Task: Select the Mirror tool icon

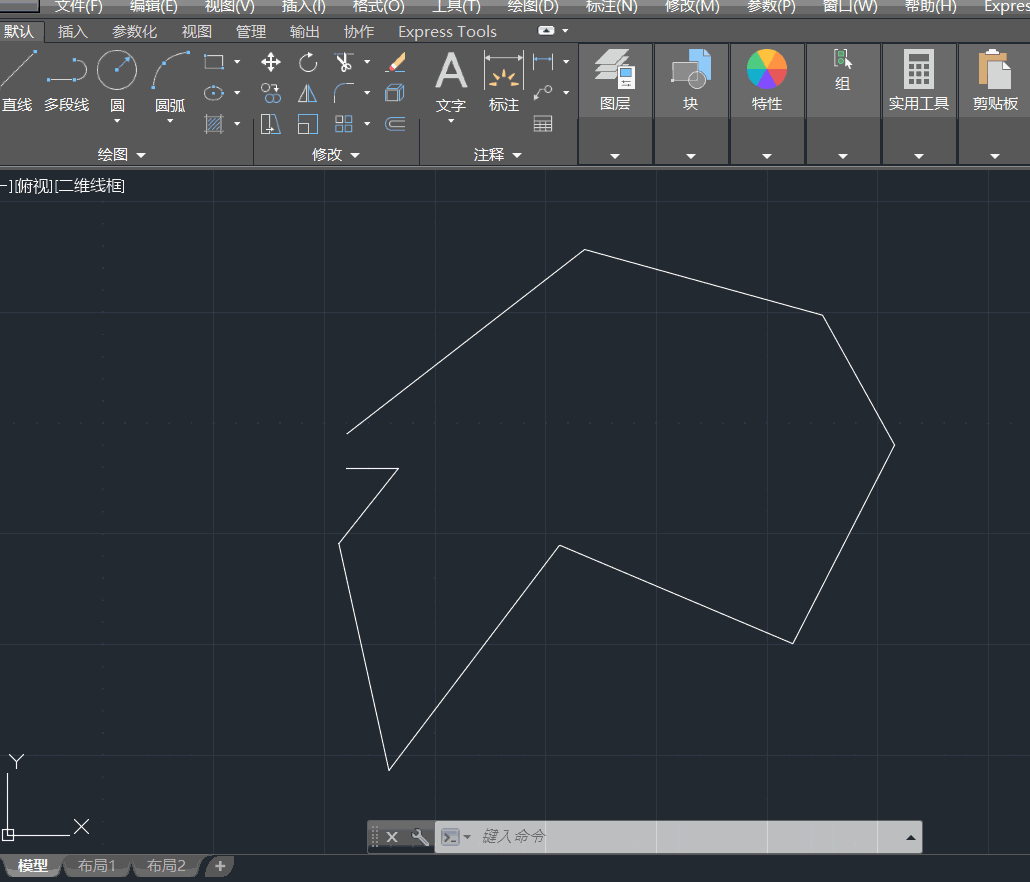Action: [307, 93]
